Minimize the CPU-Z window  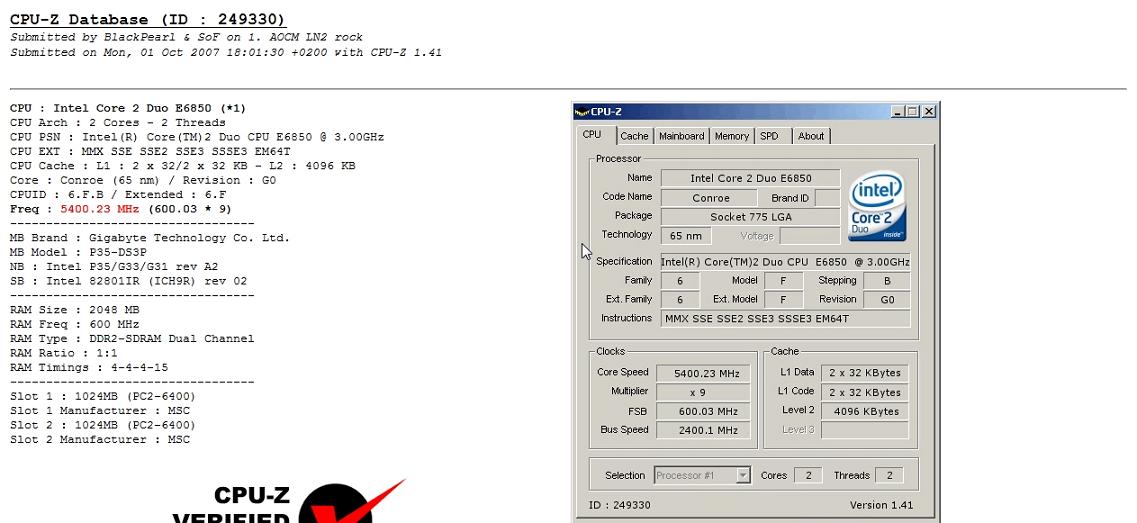899,112
